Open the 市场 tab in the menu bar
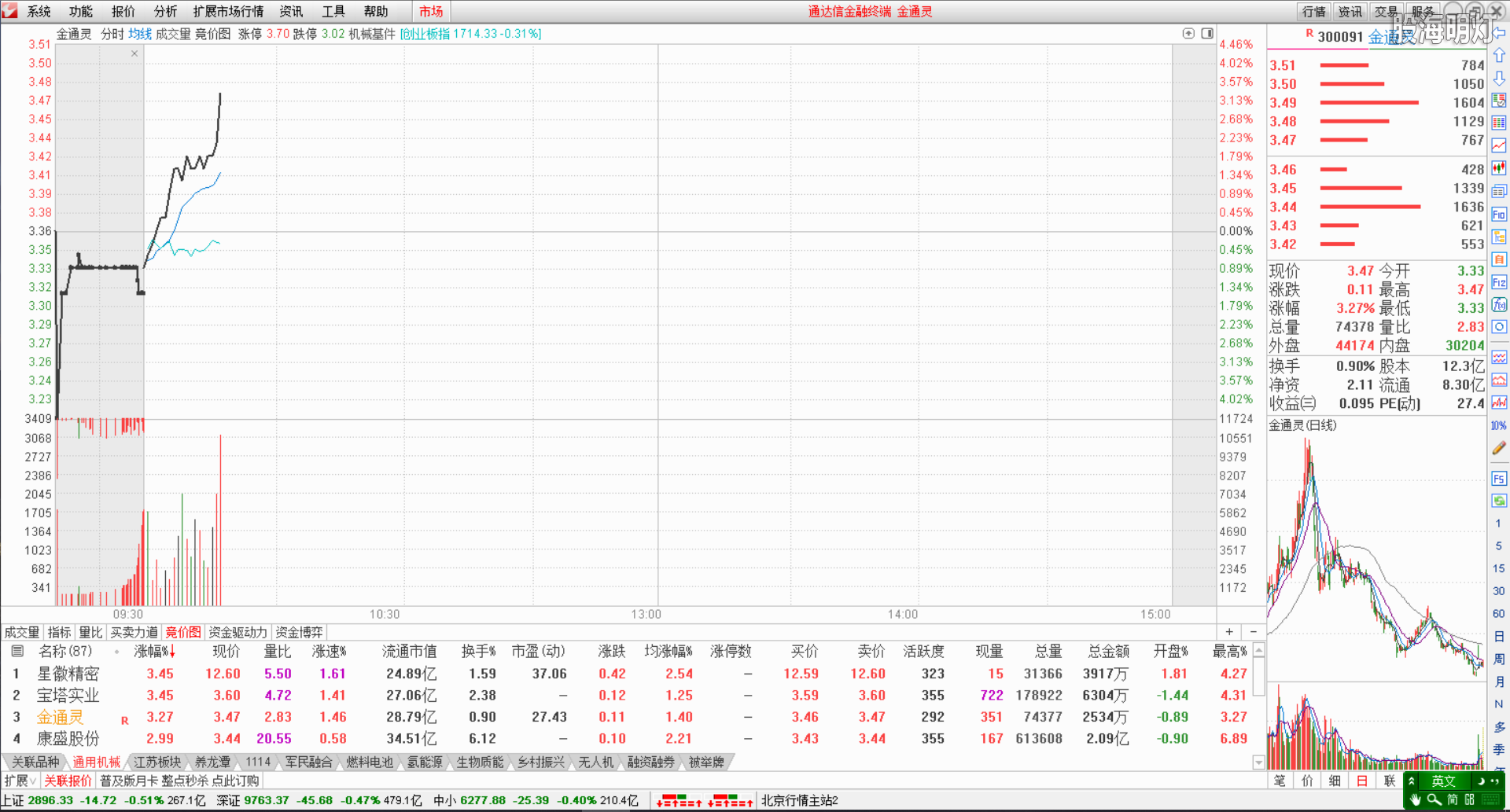The image size is (1510, 812). click(x=431, y=11)
